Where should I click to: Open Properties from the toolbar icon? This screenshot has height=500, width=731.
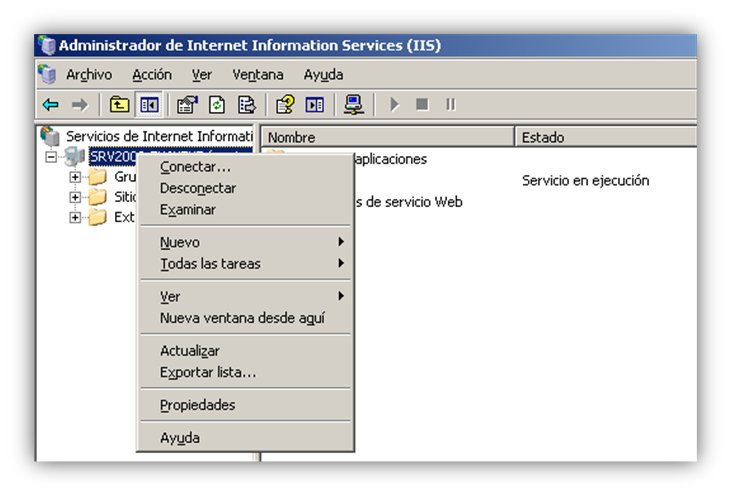coord(187,105)
